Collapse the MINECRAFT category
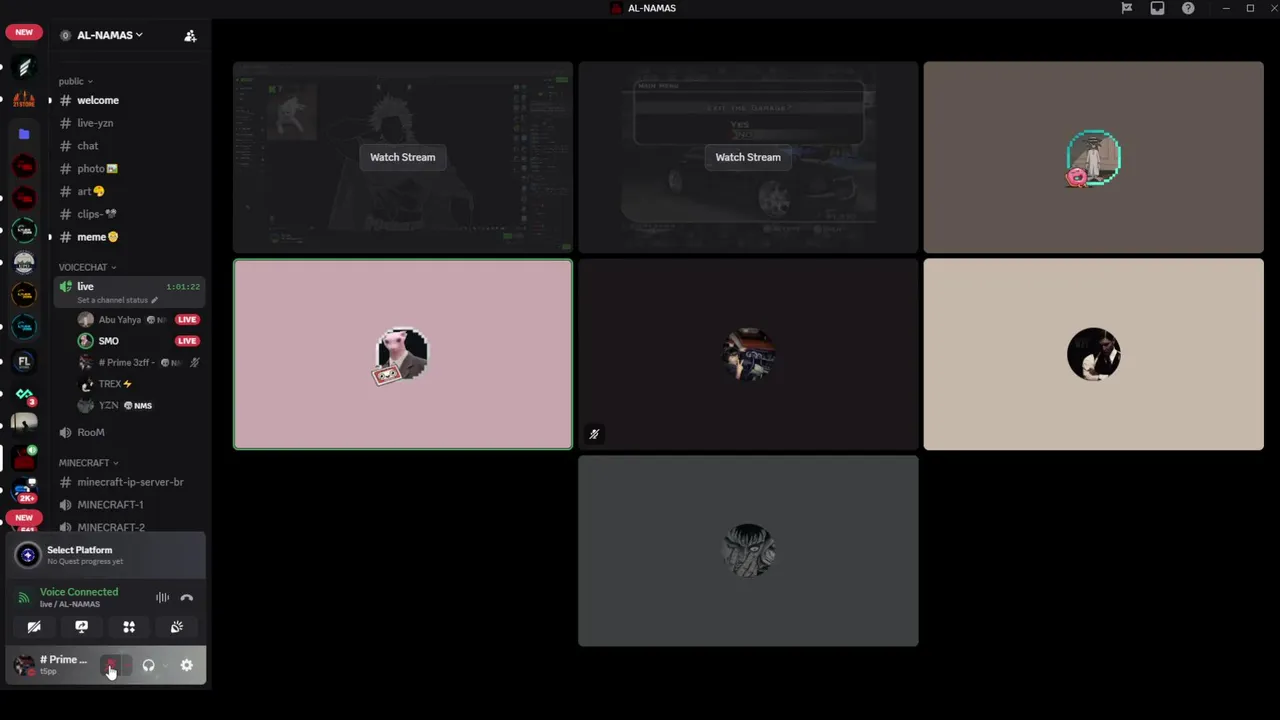 (88, 463)
